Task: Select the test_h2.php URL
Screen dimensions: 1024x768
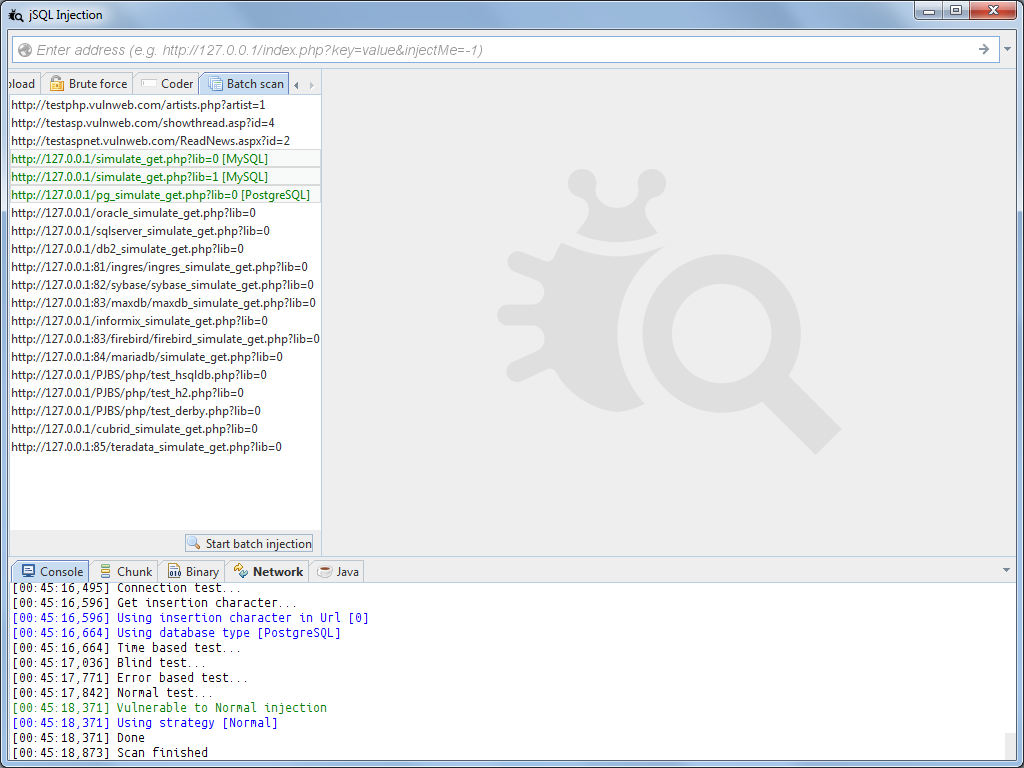Action: click(165, 392)
